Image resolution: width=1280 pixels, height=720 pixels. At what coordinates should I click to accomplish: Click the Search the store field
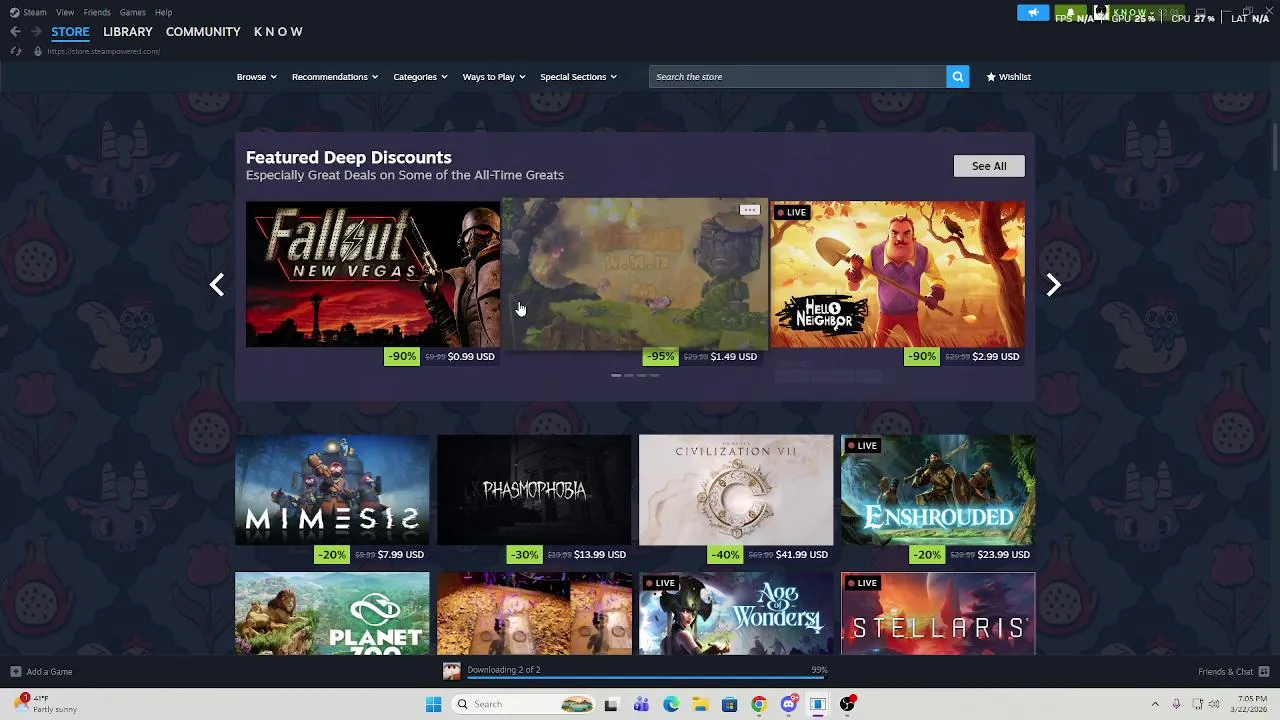point(797,77)
